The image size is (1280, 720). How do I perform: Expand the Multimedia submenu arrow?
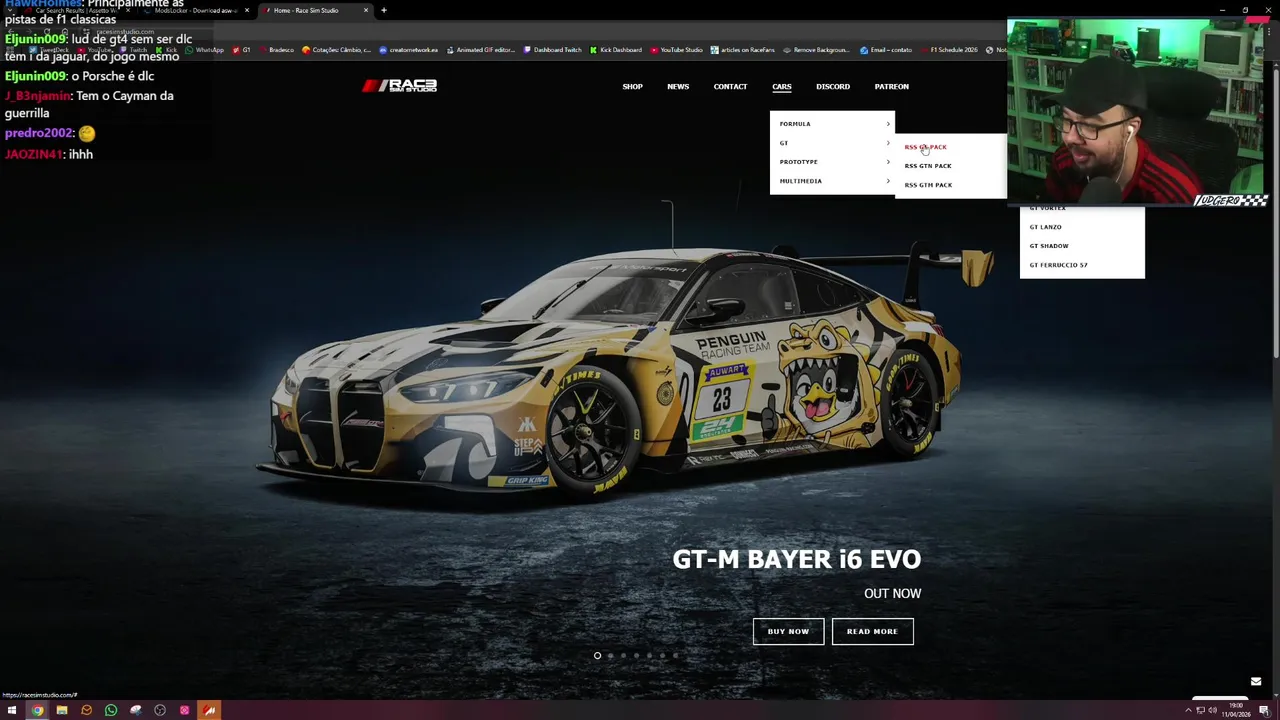point(888,181)
